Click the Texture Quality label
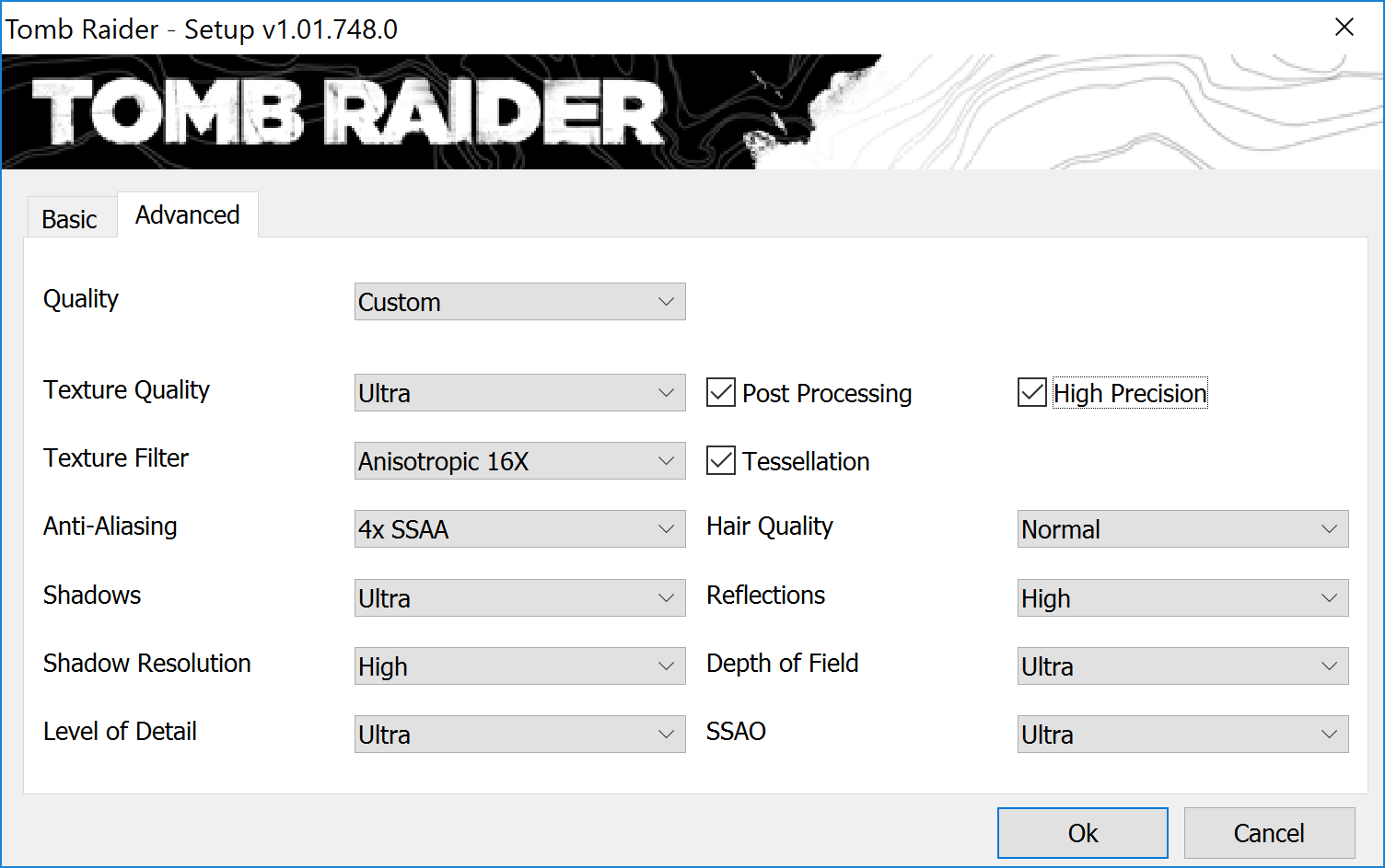This screenshot has height=868, width=1385. click(127, 390)
